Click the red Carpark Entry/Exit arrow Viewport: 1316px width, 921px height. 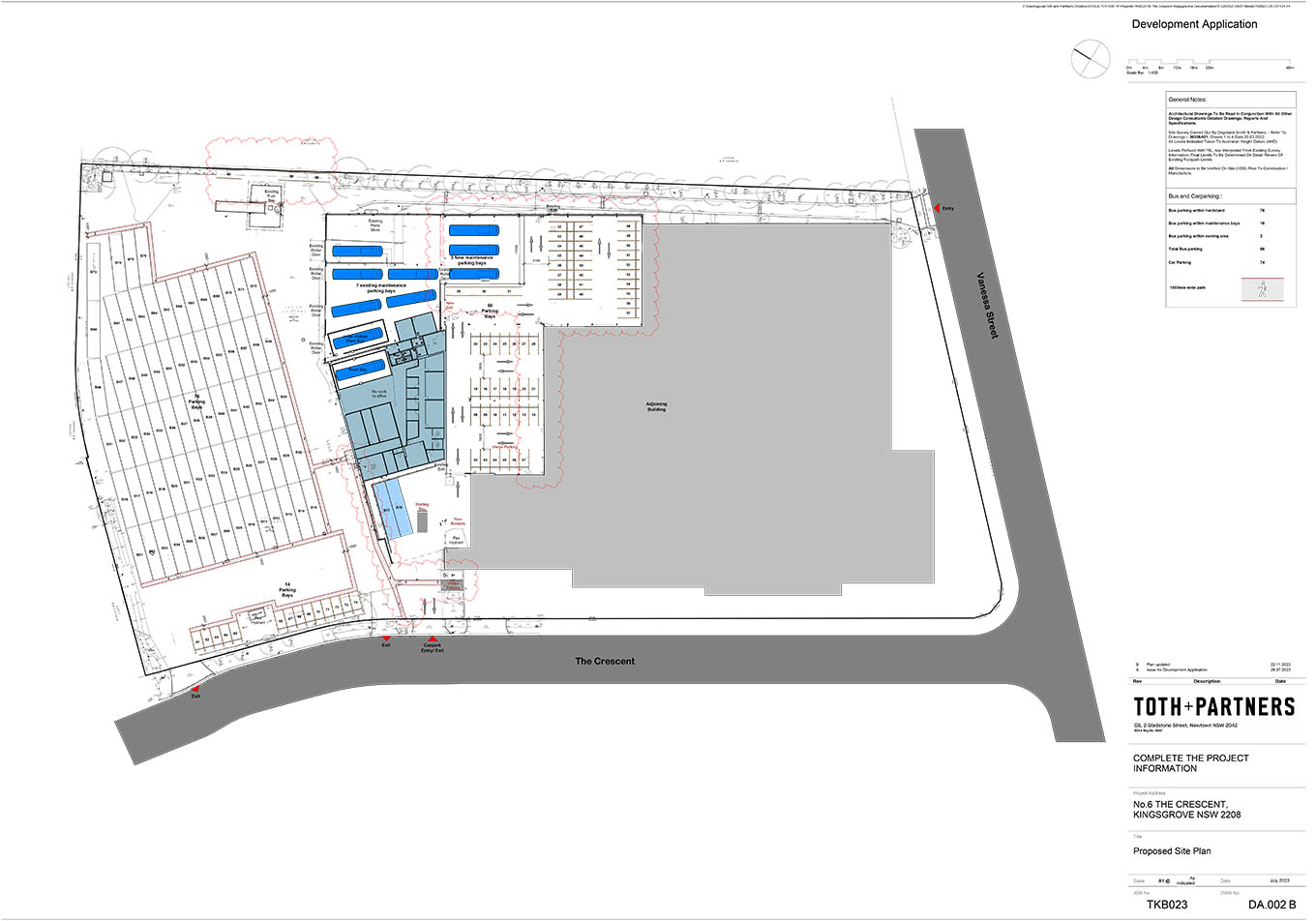coord(432,639)
